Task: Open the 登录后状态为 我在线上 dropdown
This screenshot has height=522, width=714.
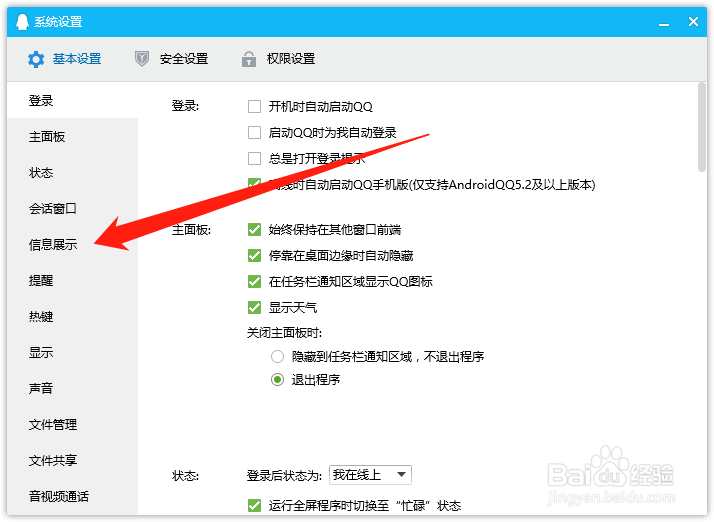Action: (370, 475)
